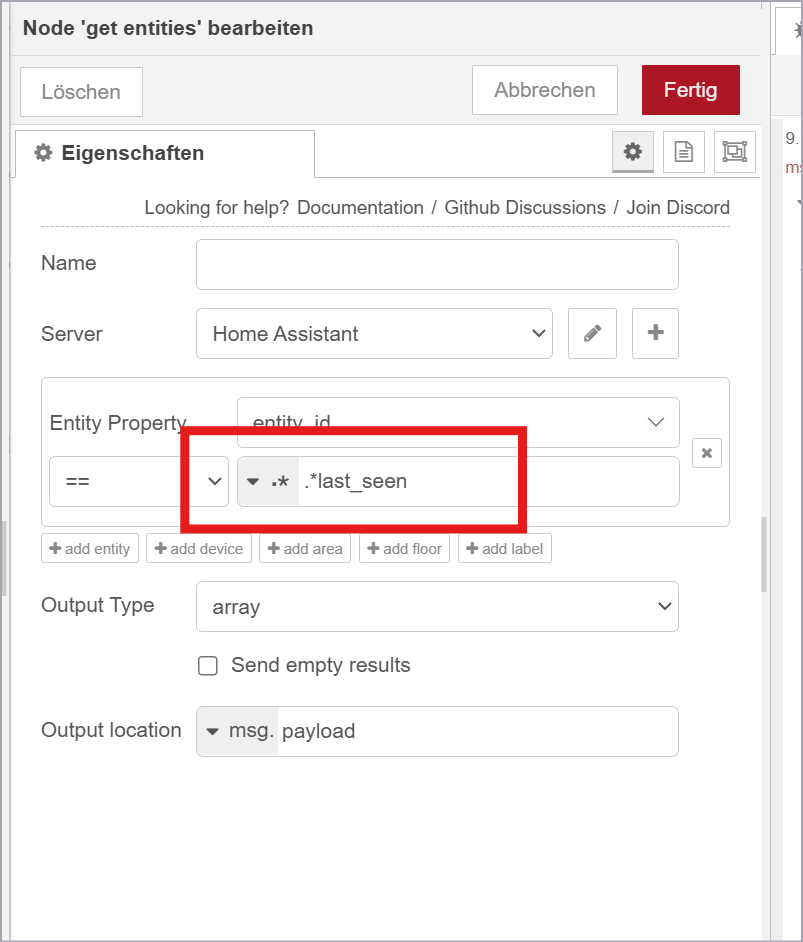This screenshot has height=942, width=803.
Task: Open node description document icon
Action: 683,151
